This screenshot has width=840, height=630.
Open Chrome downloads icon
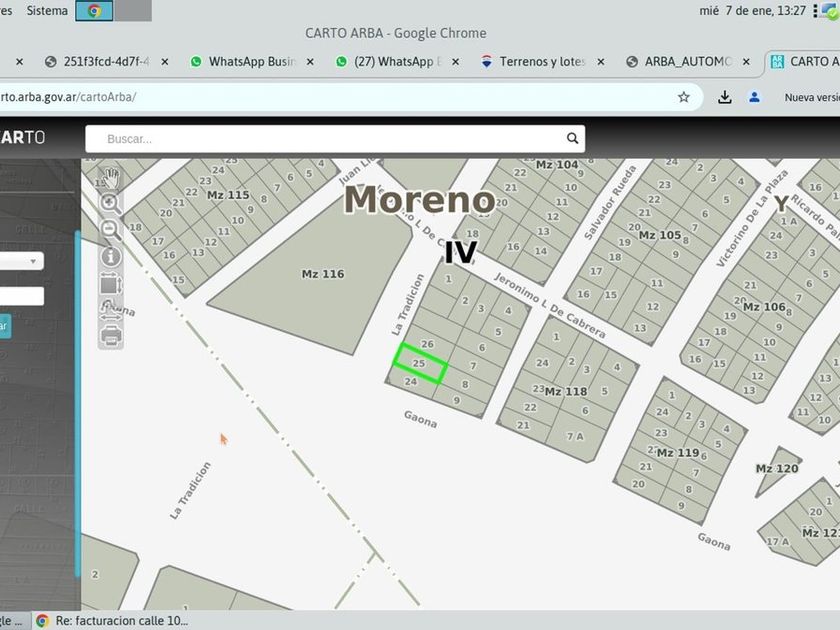(x=725, y=97)
